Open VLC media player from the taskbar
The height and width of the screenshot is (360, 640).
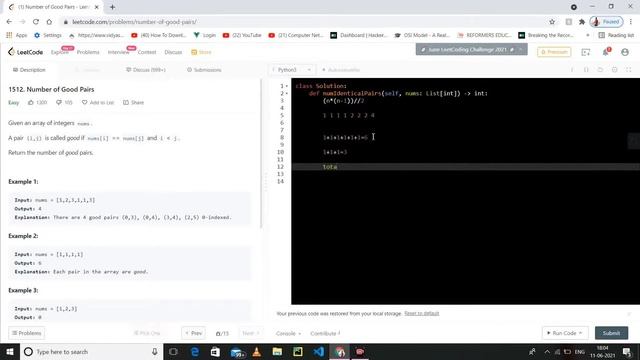pos(257,351)
